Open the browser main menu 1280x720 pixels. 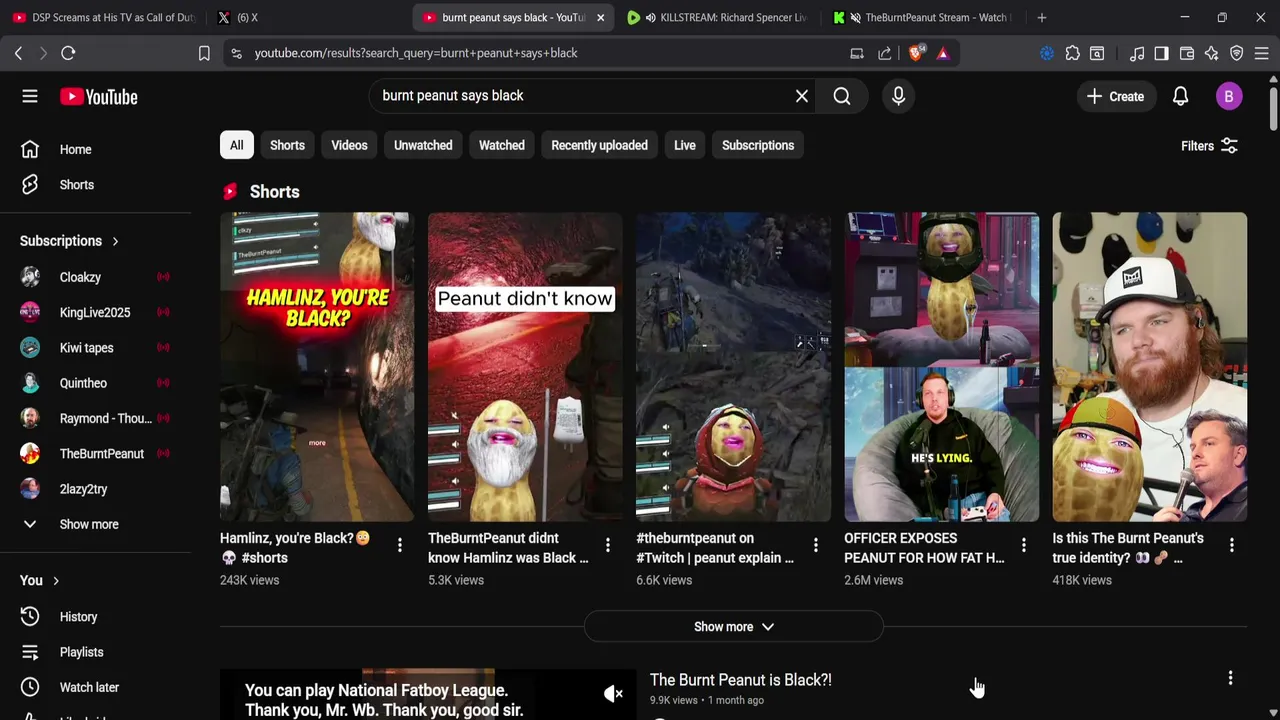pos(1262,53)
